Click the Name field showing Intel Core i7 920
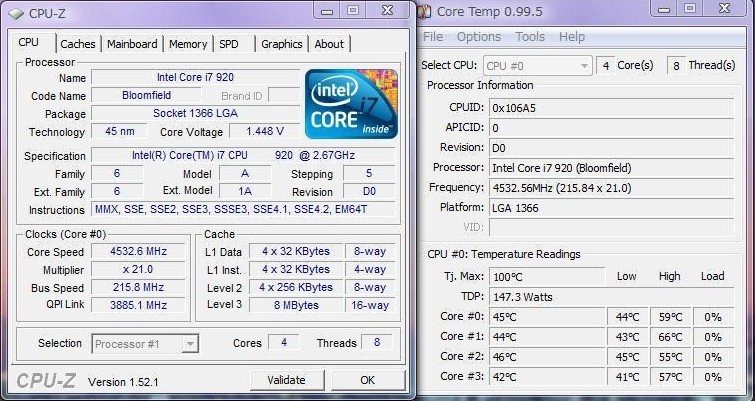The width and height of the screenshot is (755, 401). 195,77
